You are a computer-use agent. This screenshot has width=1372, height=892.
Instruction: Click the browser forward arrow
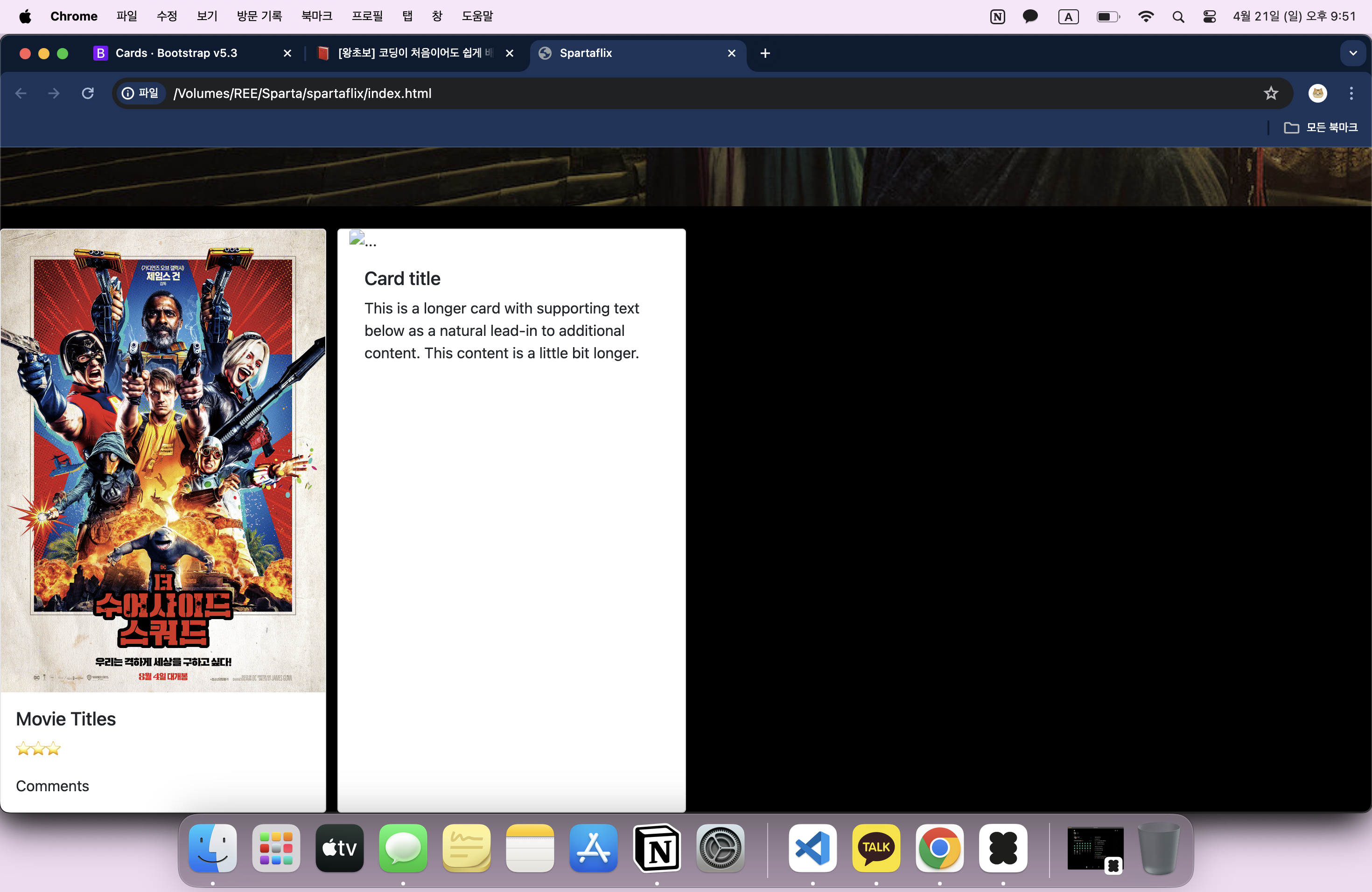54,93
